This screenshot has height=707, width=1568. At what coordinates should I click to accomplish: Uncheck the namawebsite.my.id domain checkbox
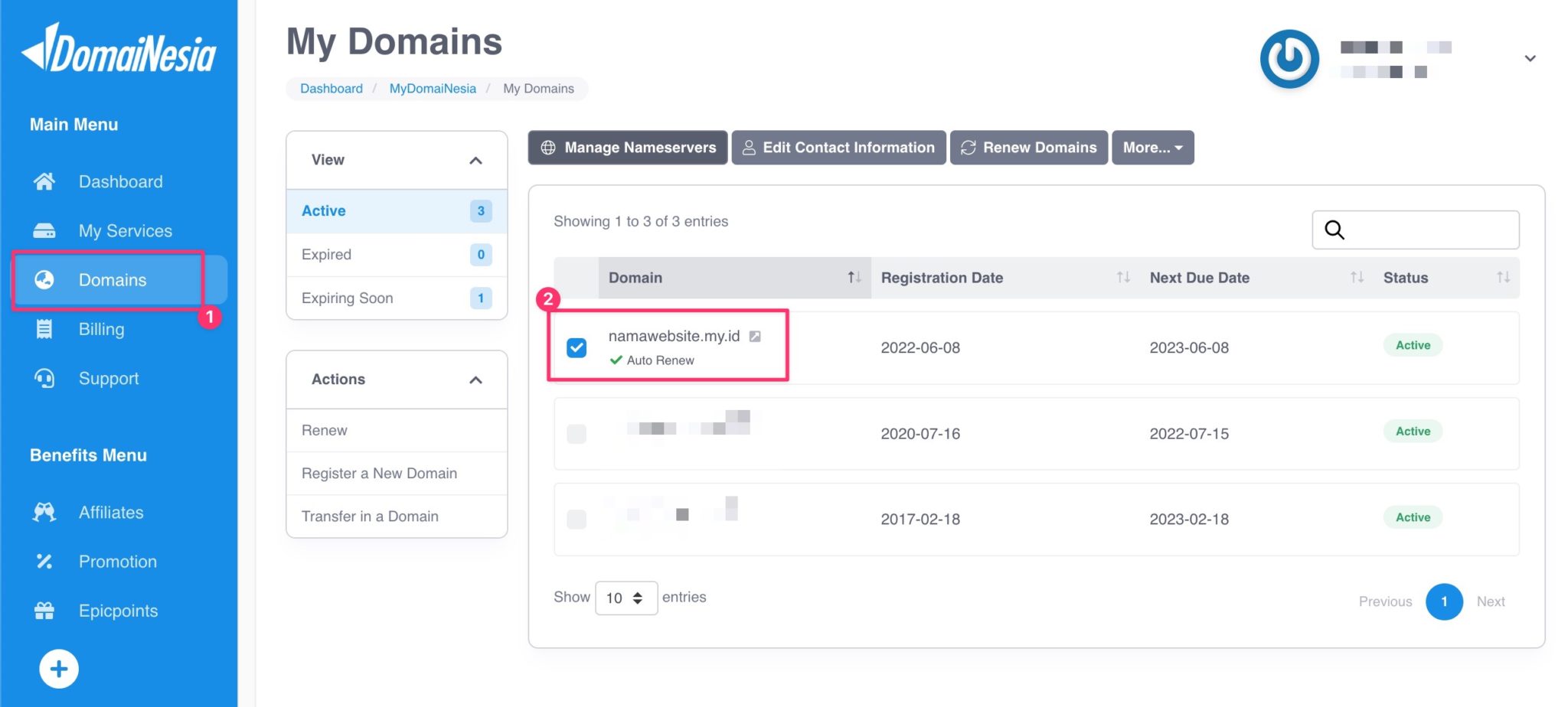click(576, 347)
